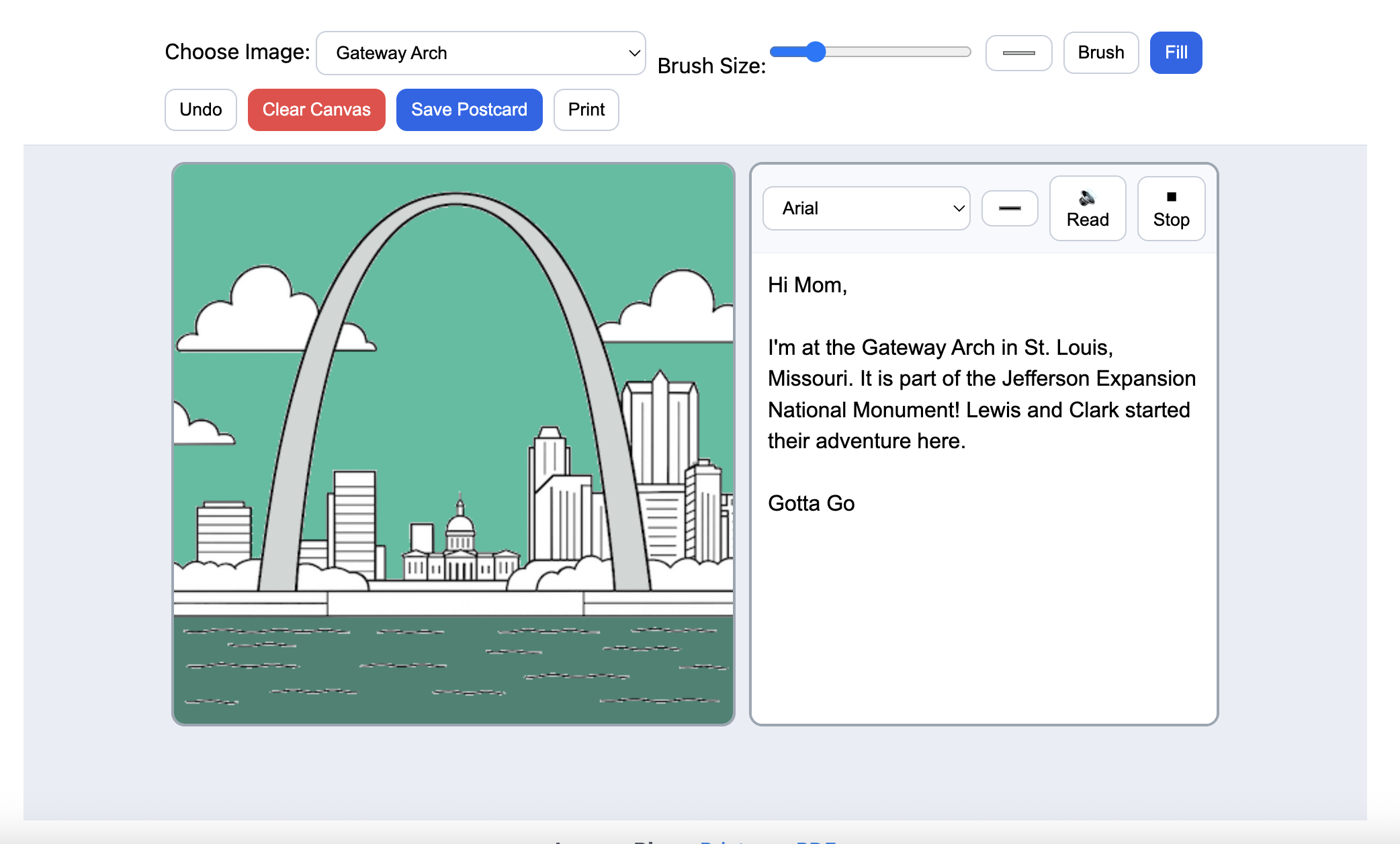Click the Gateway Arch drawing canvas
The image size is (1400, 844).
coord(453,444)
